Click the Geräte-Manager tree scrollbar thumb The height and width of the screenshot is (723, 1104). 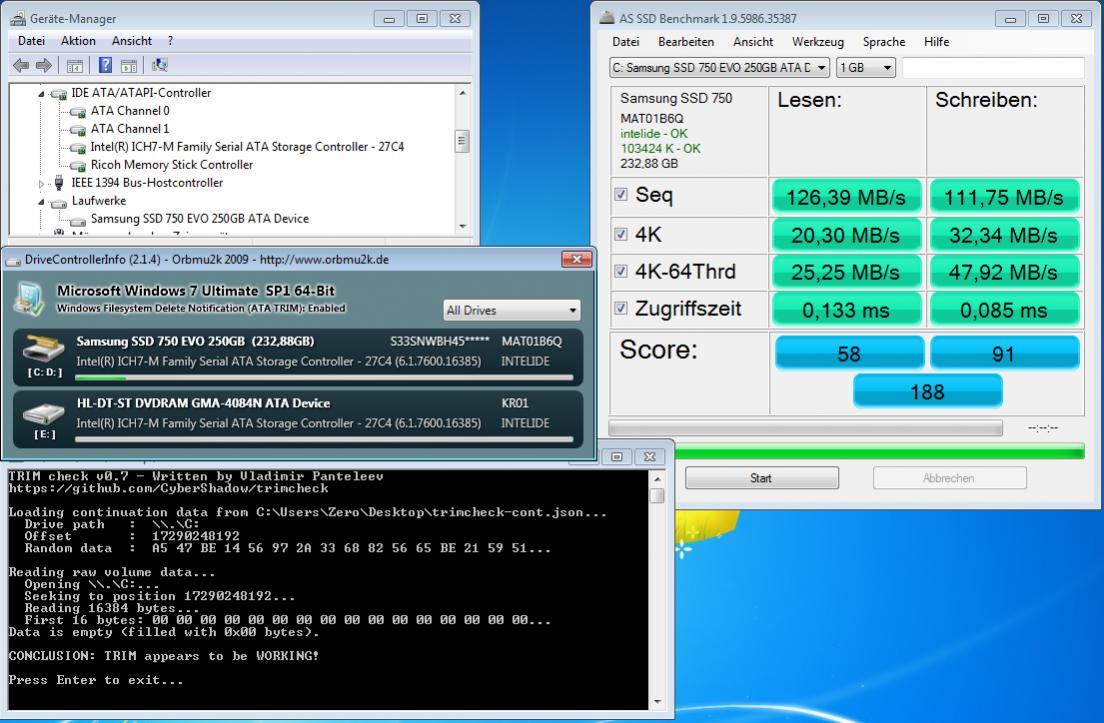point(462,141)
